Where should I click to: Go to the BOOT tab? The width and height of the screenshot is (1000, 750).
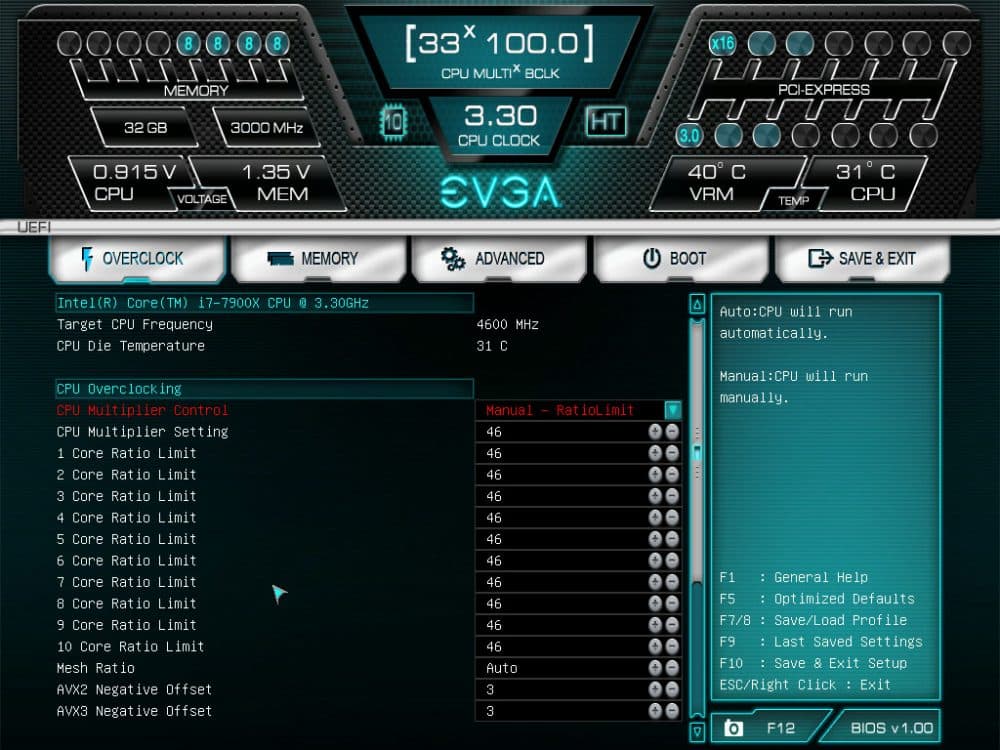pyautogui.click(x=680, y=259)
